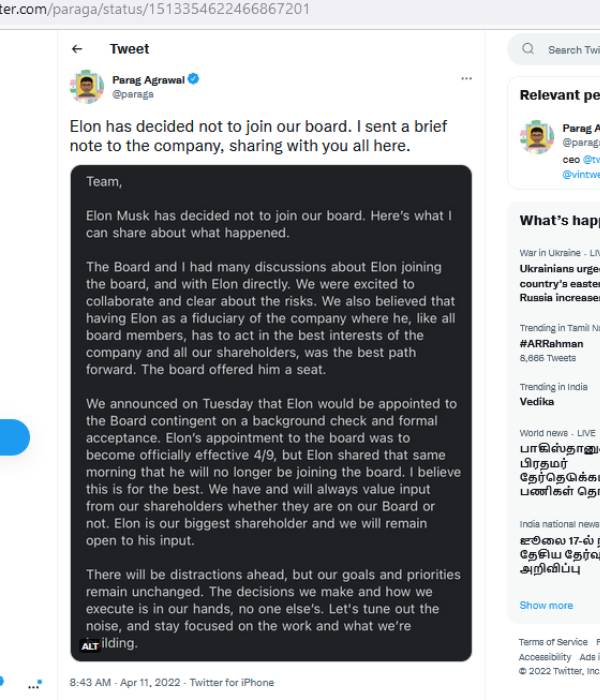Screen dimensions: 600x700
Task: Expand trends with Show more
Action: 546,605
